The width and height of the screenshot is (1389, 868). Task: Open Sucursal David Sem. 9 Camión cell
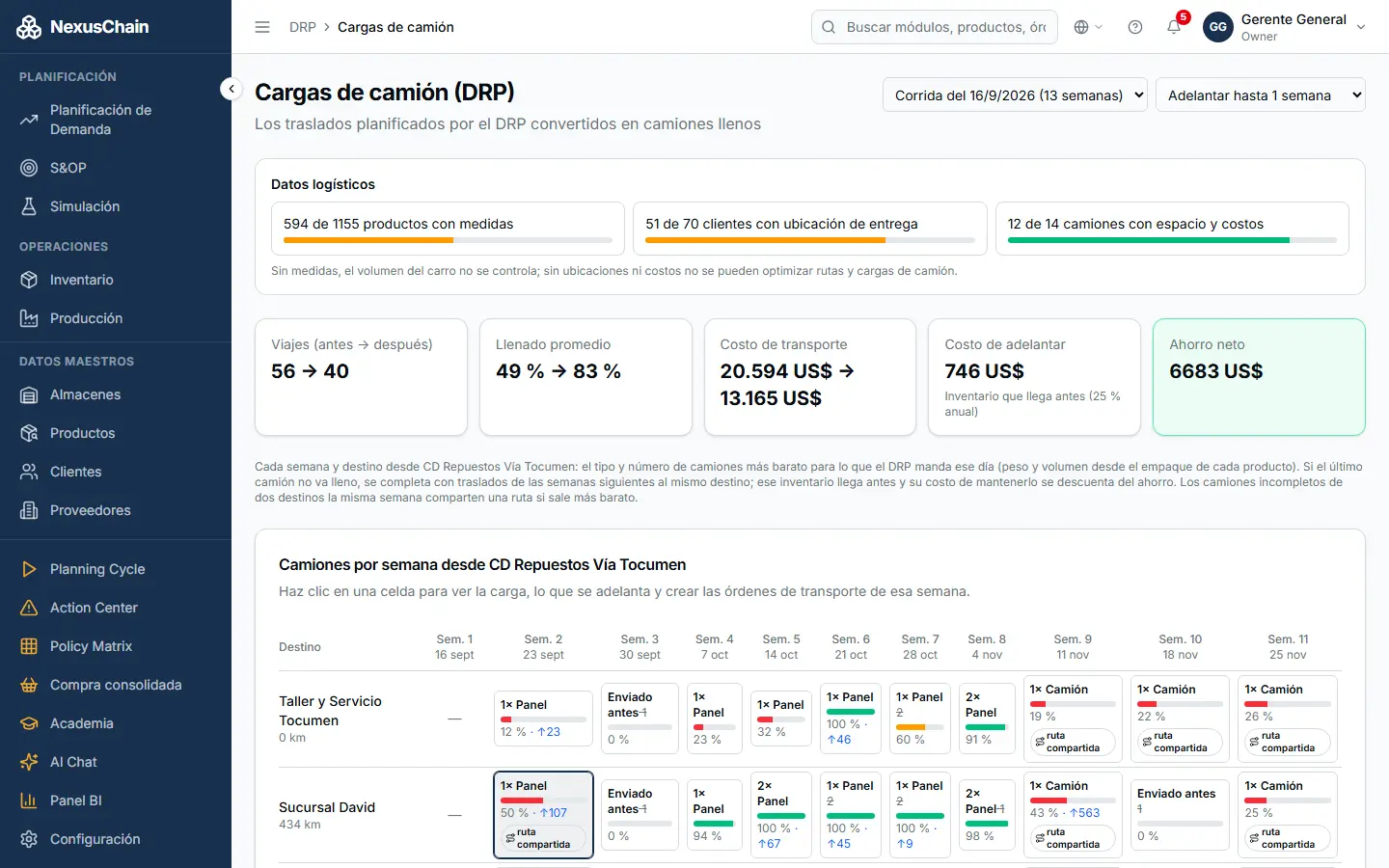(1073, 815)
